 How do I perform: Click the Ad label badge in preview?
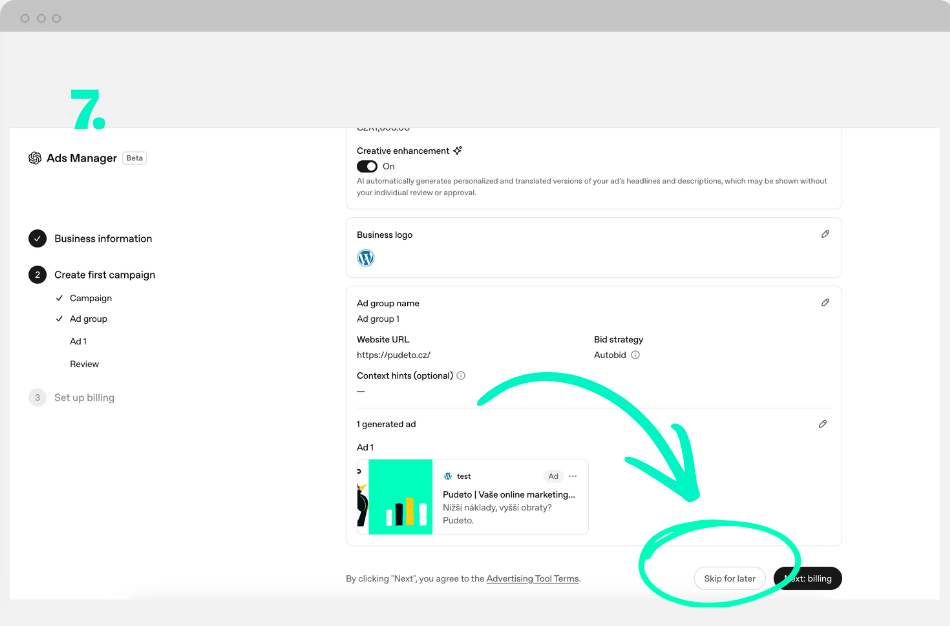[553, 476]
